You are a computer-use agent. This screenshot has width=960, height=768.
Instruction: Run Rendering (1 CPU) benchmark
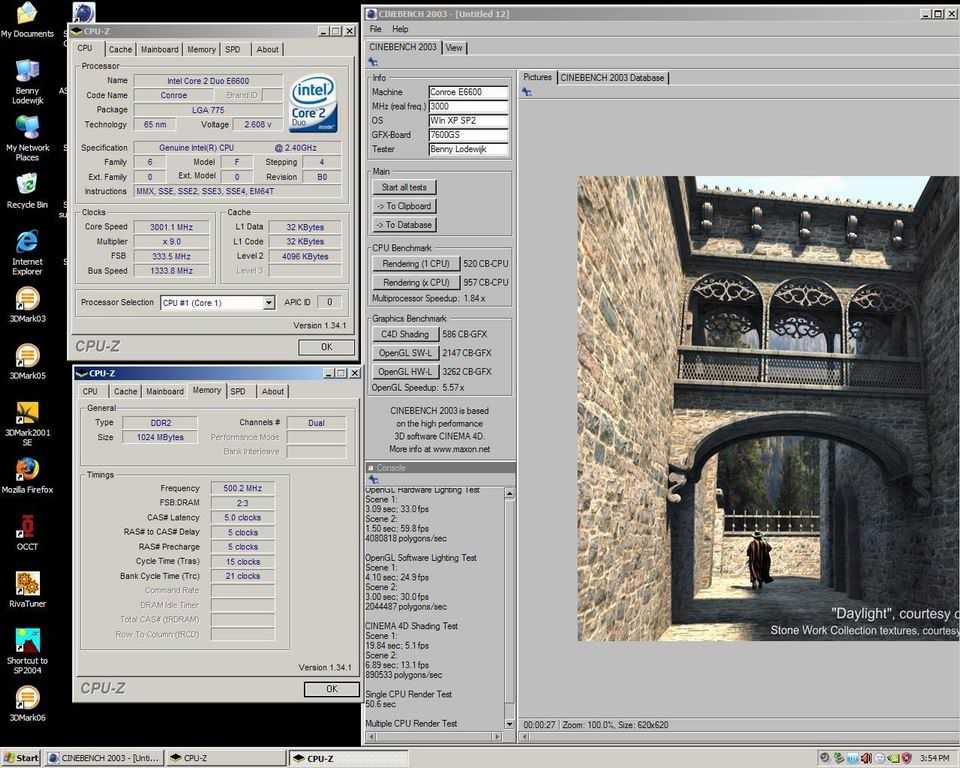click(x=416, y=263)
